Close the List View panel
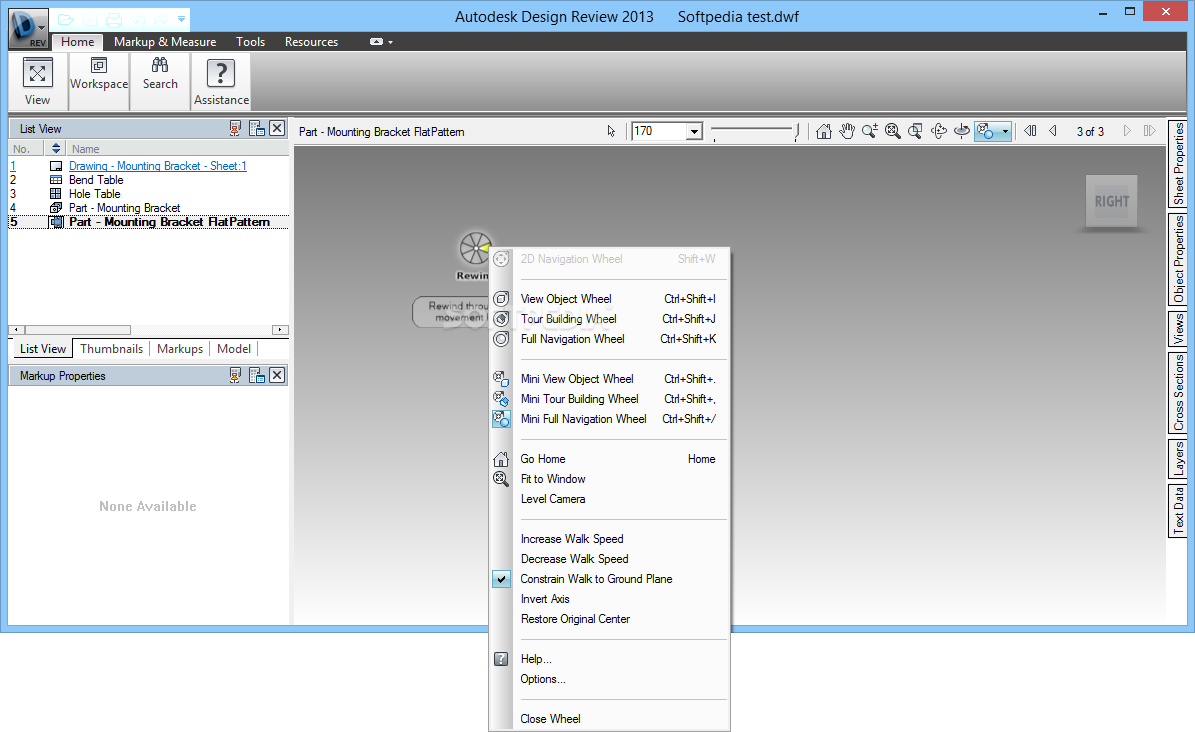Viewport: 1195px width, 732px height. 277,128
